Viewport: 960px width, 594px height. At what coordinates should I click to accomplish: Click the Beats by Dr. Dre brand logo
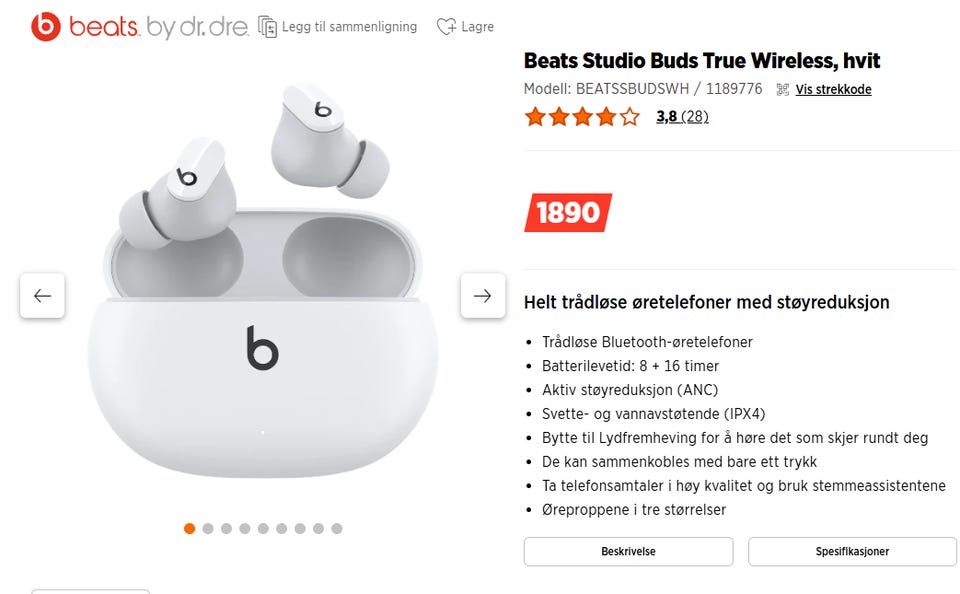pyautogui.click(x=140, y=27)
